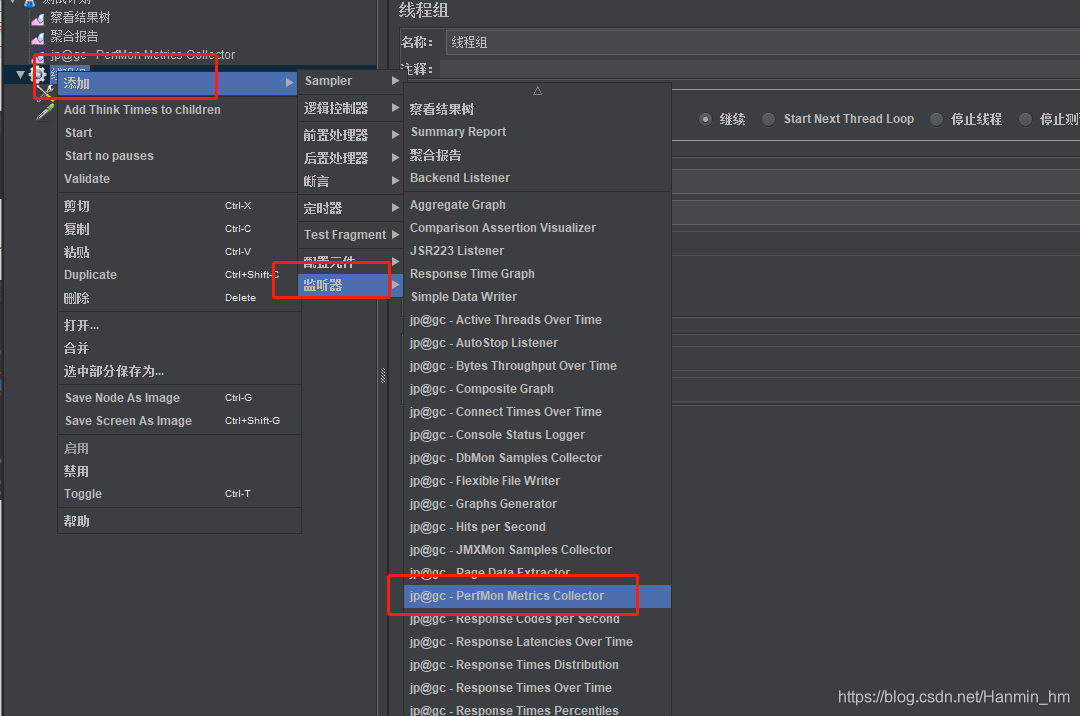Click the thread group gear icon

[39, 74]
